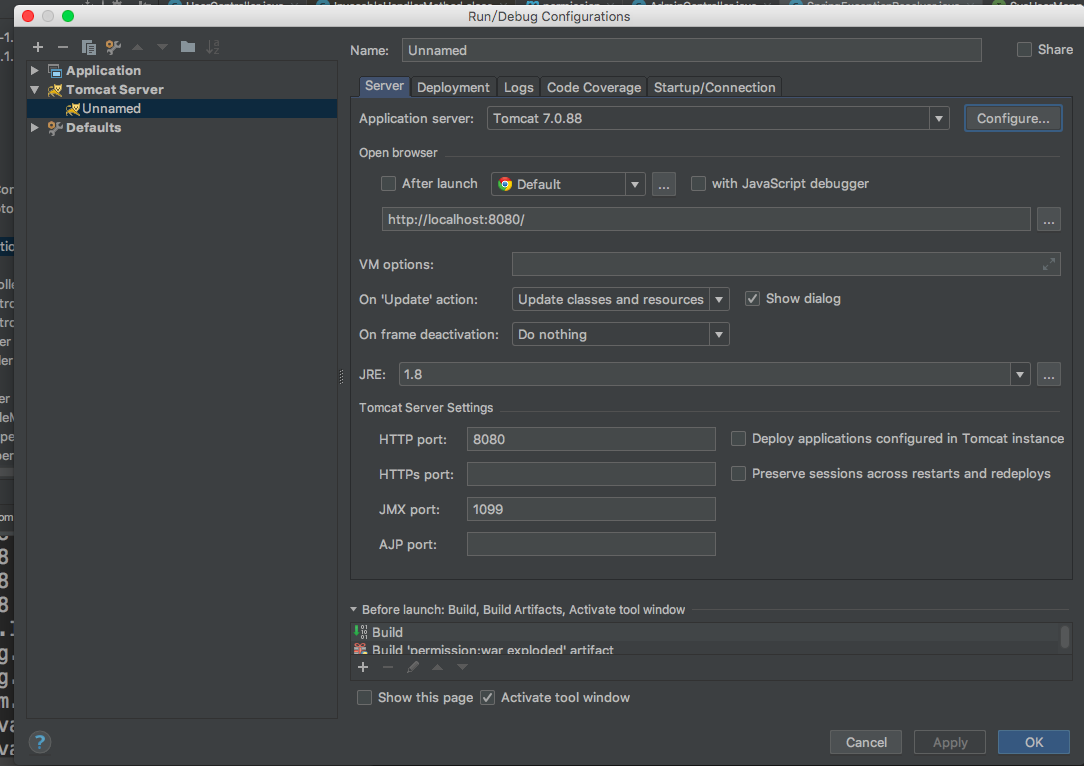This screenshot has width=1084, height=766.
Task: Expand the Application tree node
Action: [35, 71]
